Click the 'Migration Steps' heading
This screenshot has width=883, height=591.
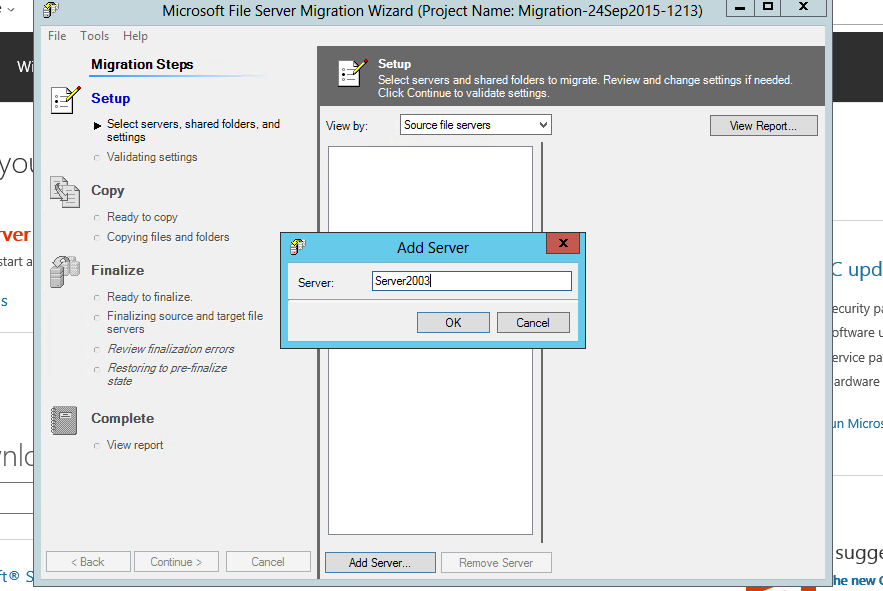pos(142,65)
